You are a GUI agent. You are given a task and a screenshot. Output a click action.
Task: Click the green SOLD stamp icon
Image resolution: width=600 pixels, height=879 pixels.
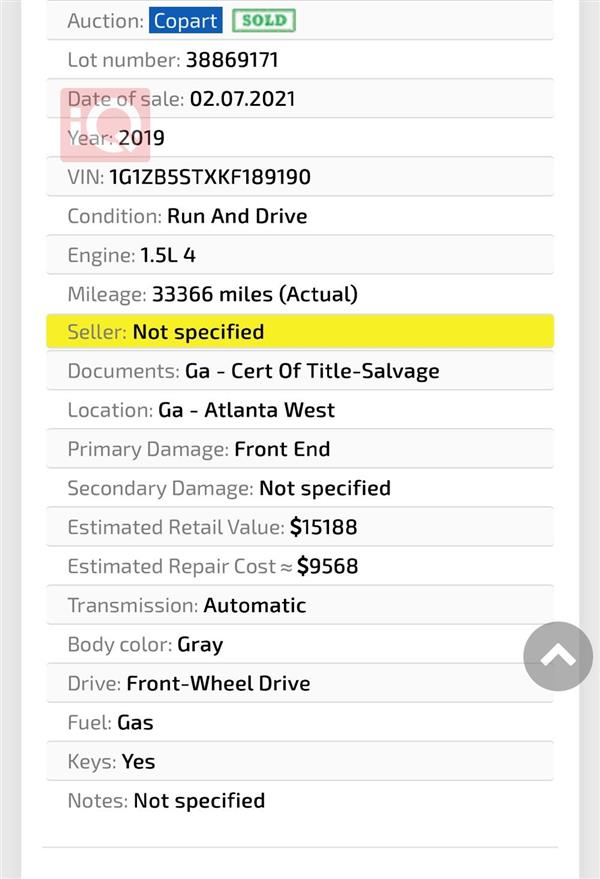[x=264, y=21]
